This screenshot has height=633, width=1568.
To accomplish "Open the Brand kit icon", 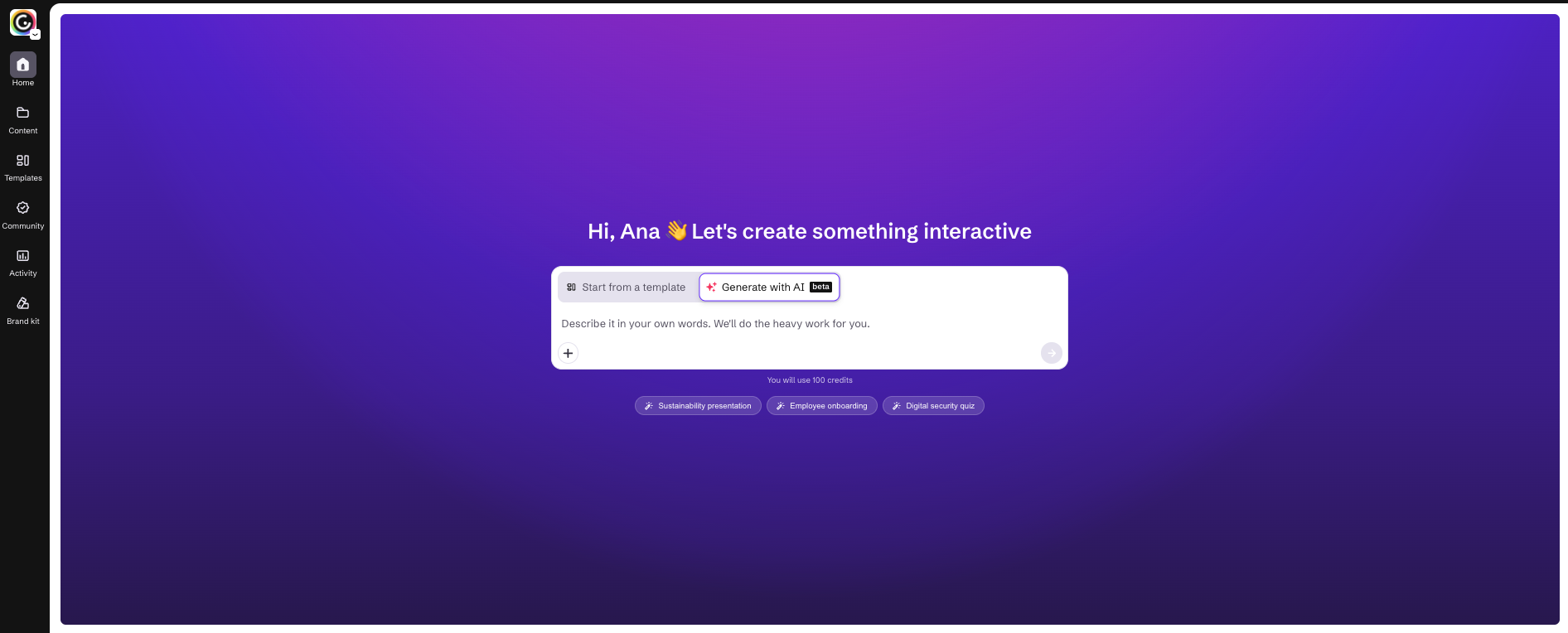I will [23, 303].
